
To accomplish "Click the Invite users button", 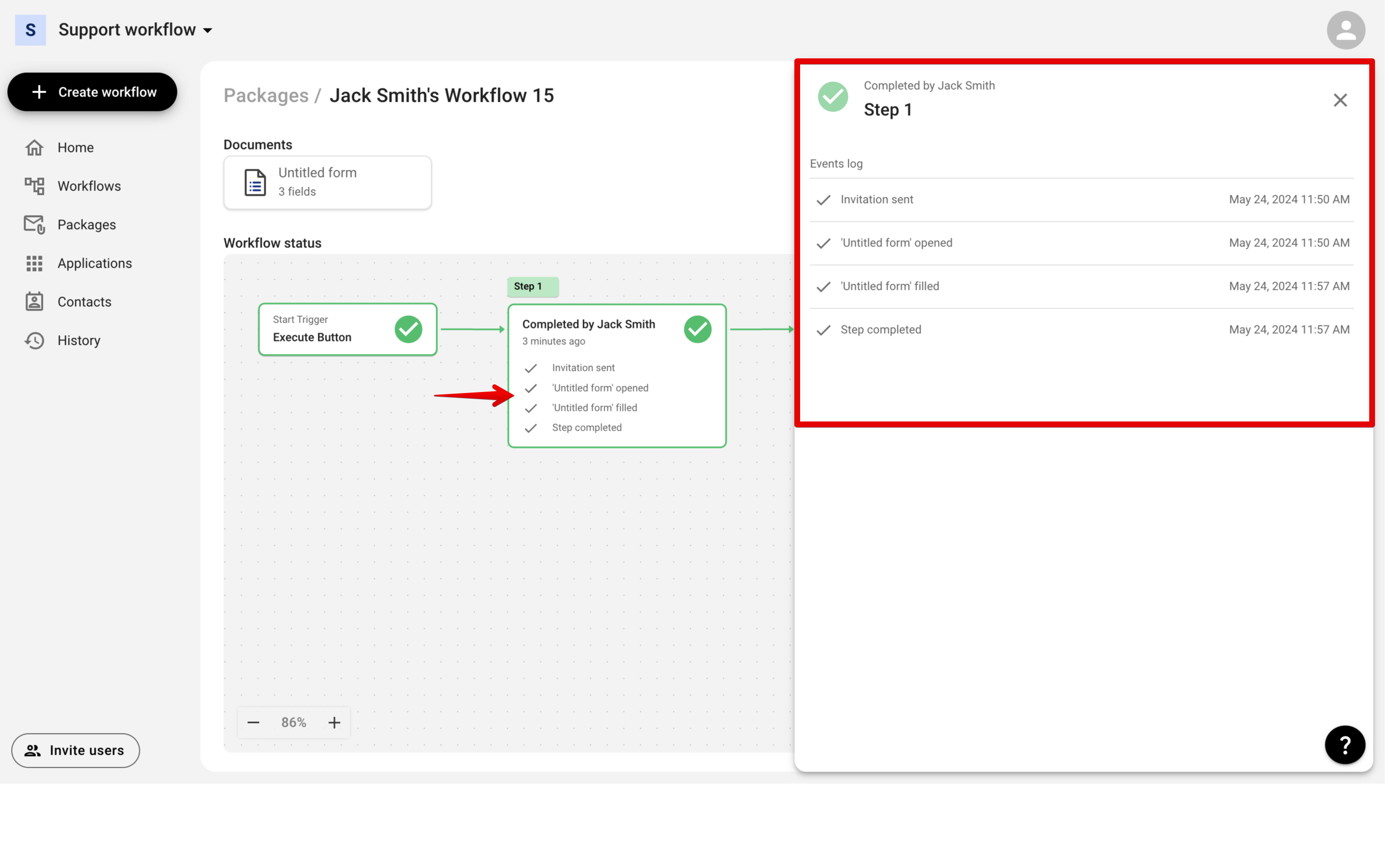I will [x=76, y=750].
